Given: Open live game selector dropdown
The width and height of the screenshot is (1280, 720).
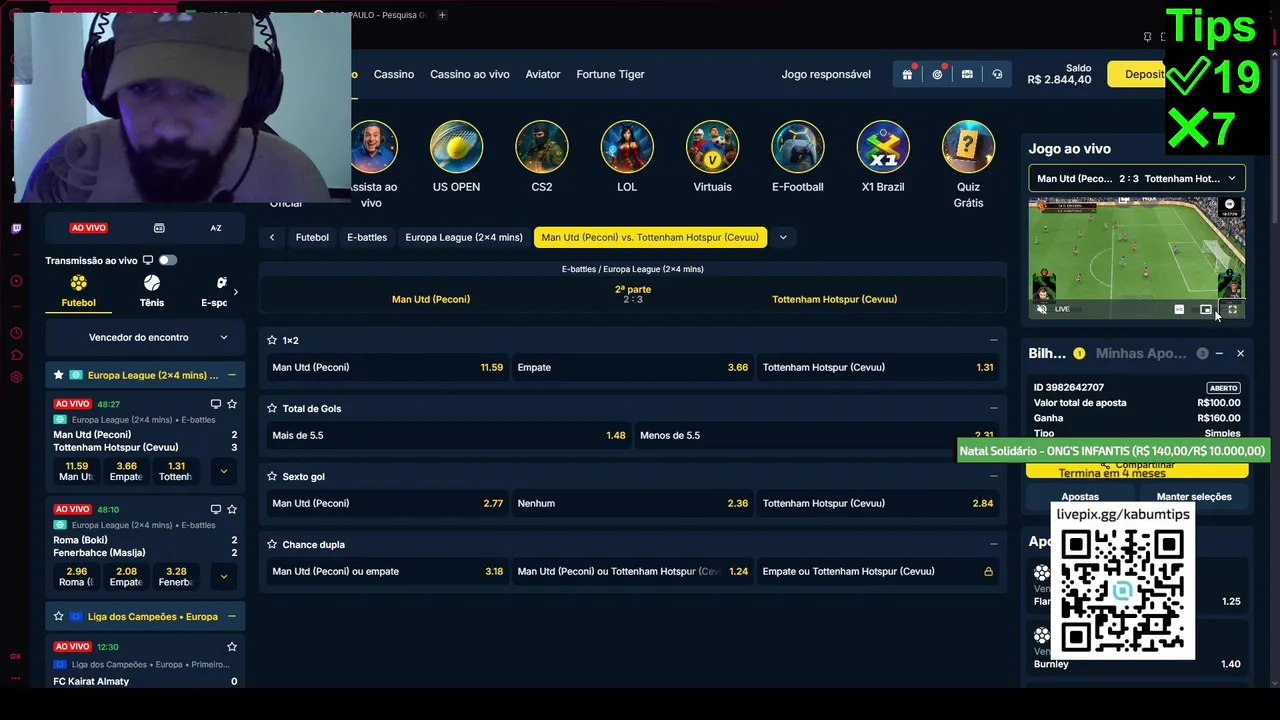Looking at the screenshot, I should (x=1137, y=178).
